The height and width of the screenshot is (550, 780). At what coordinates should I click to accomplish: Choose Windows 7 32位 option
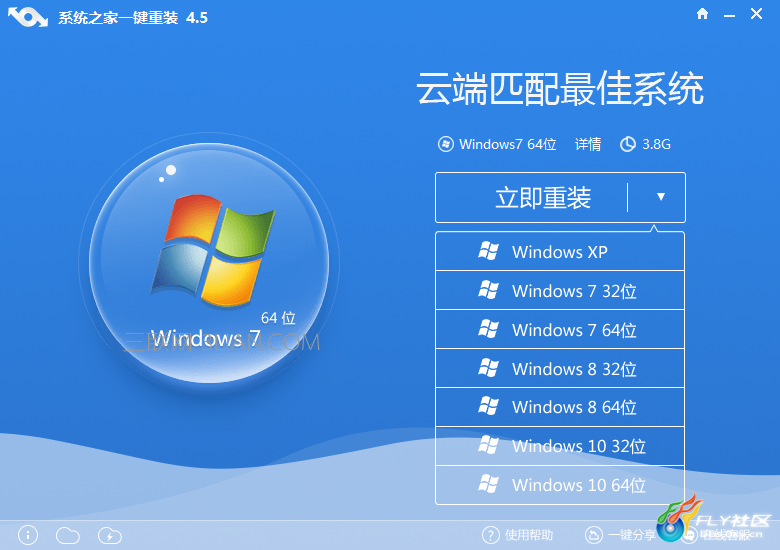click(x=560, y=290)
